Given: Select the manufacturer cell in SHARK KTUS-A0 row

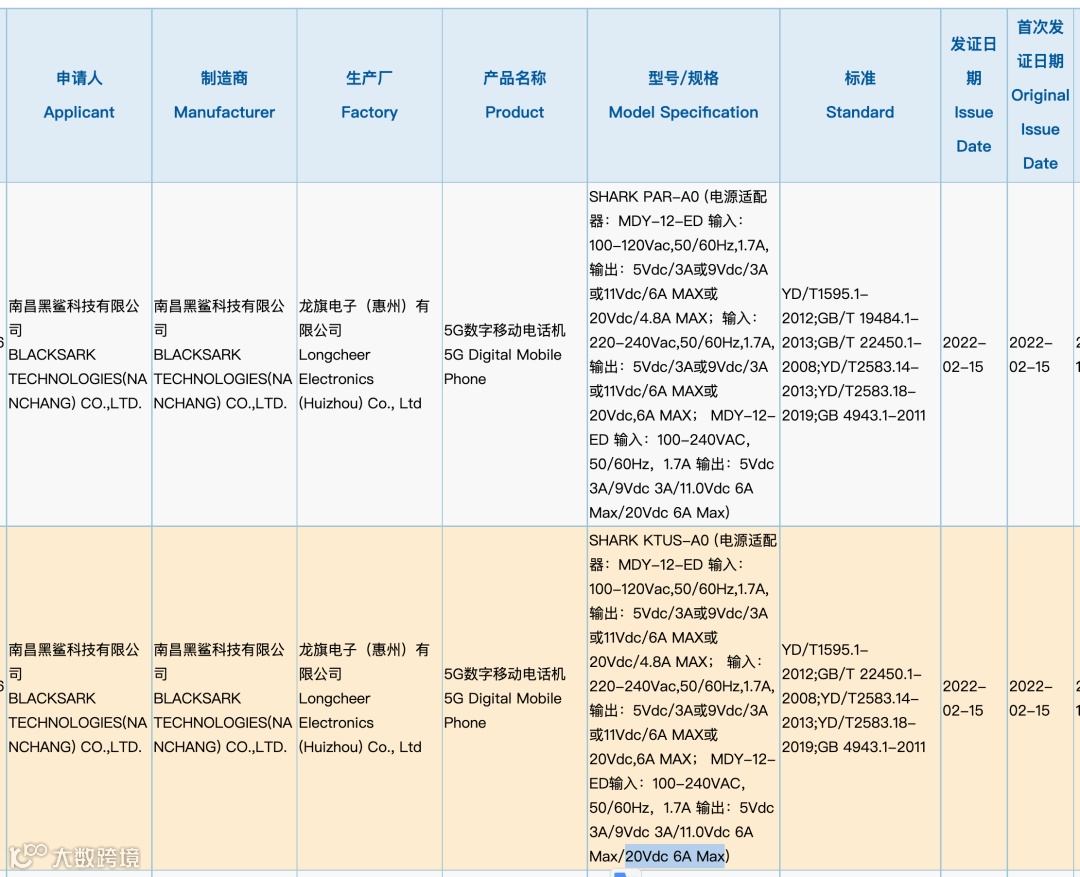Looking at the screenshot, I should point(225,698).
